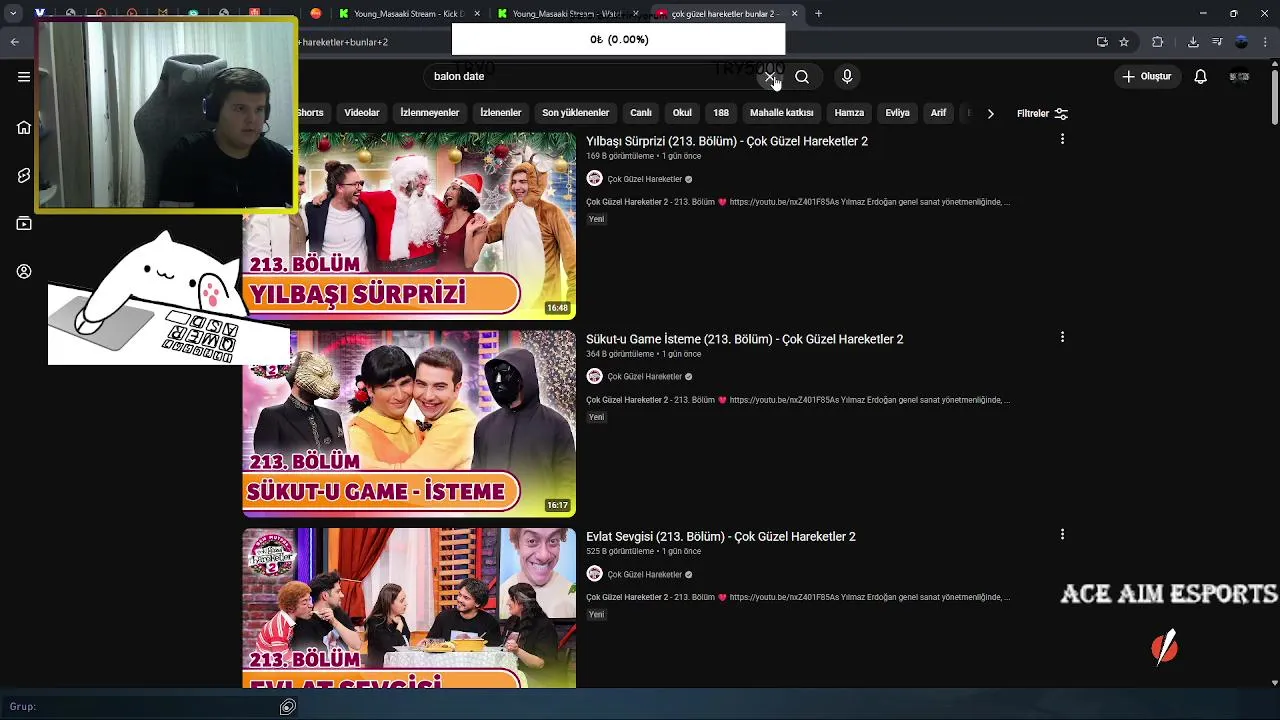
Task: Click channel avatar under Evlat Sevgisi
Action: pos(594,574)
